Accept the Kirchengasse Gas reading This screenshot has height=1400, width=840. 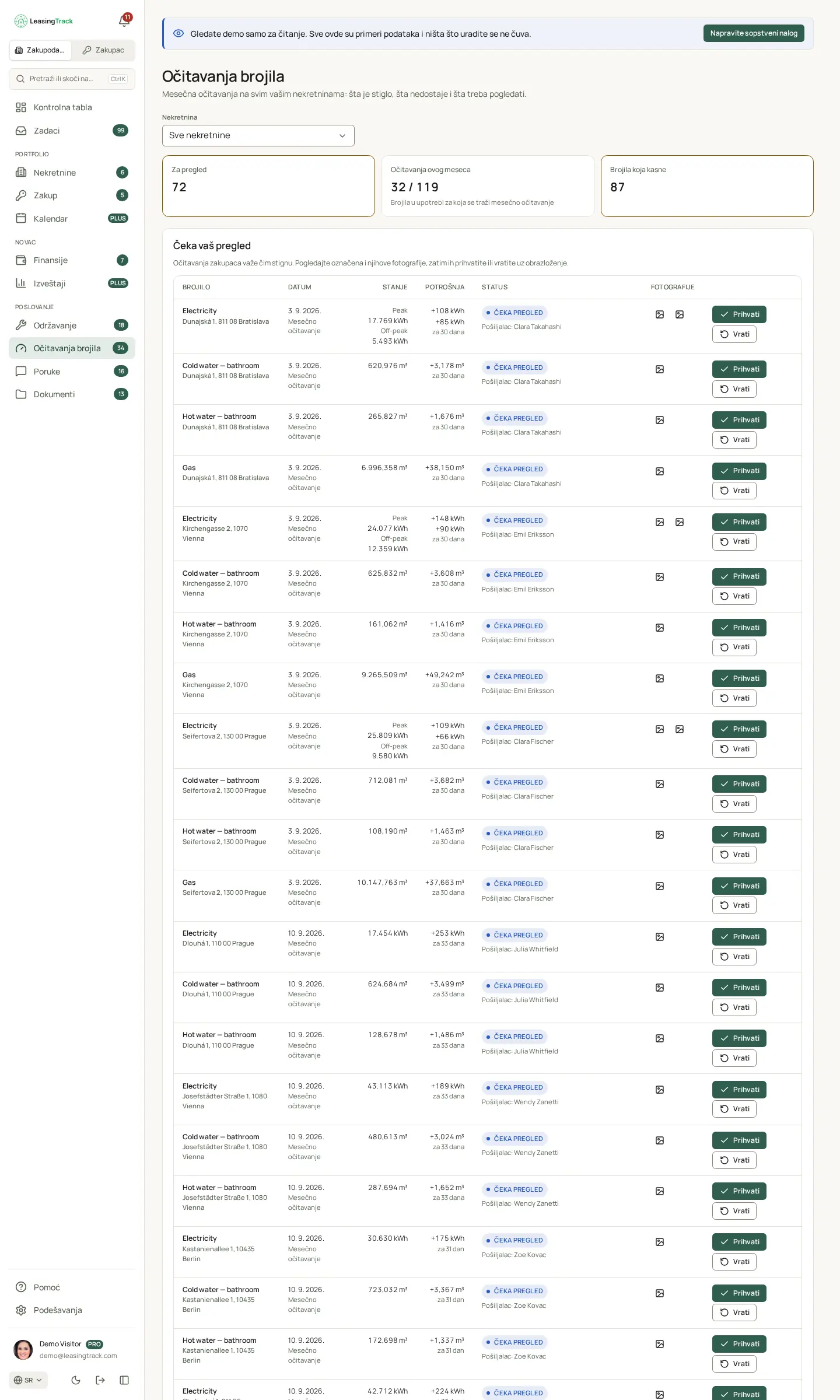(739, 678)
